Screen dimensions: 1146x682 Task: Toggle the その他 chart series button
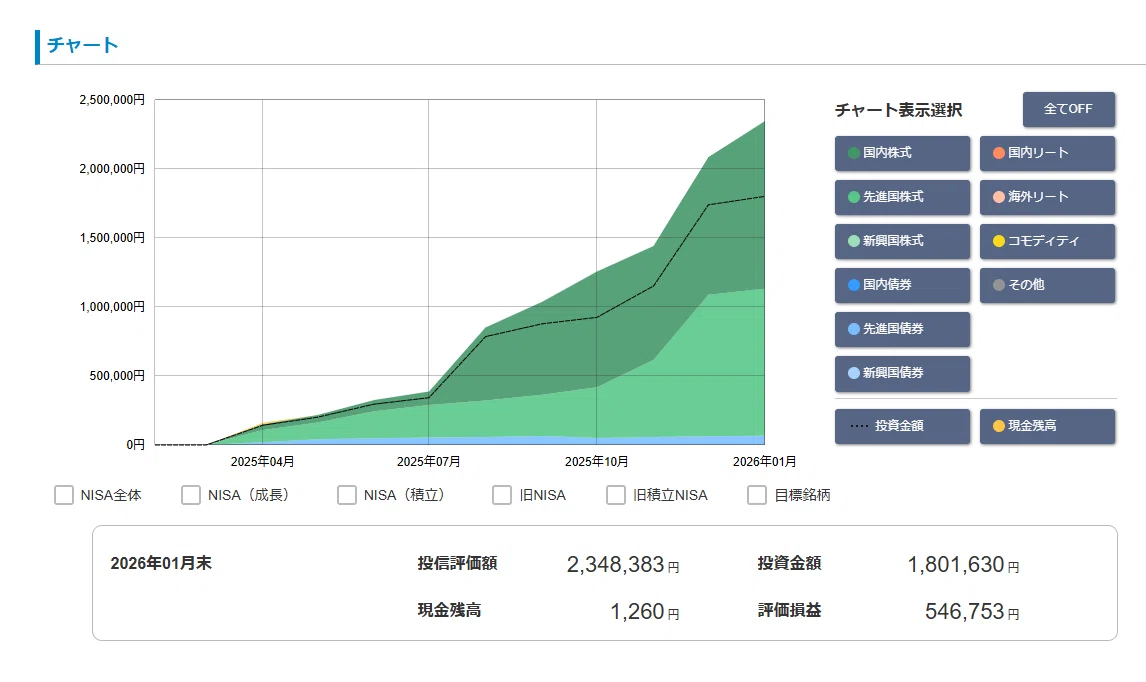(1047, 284)
